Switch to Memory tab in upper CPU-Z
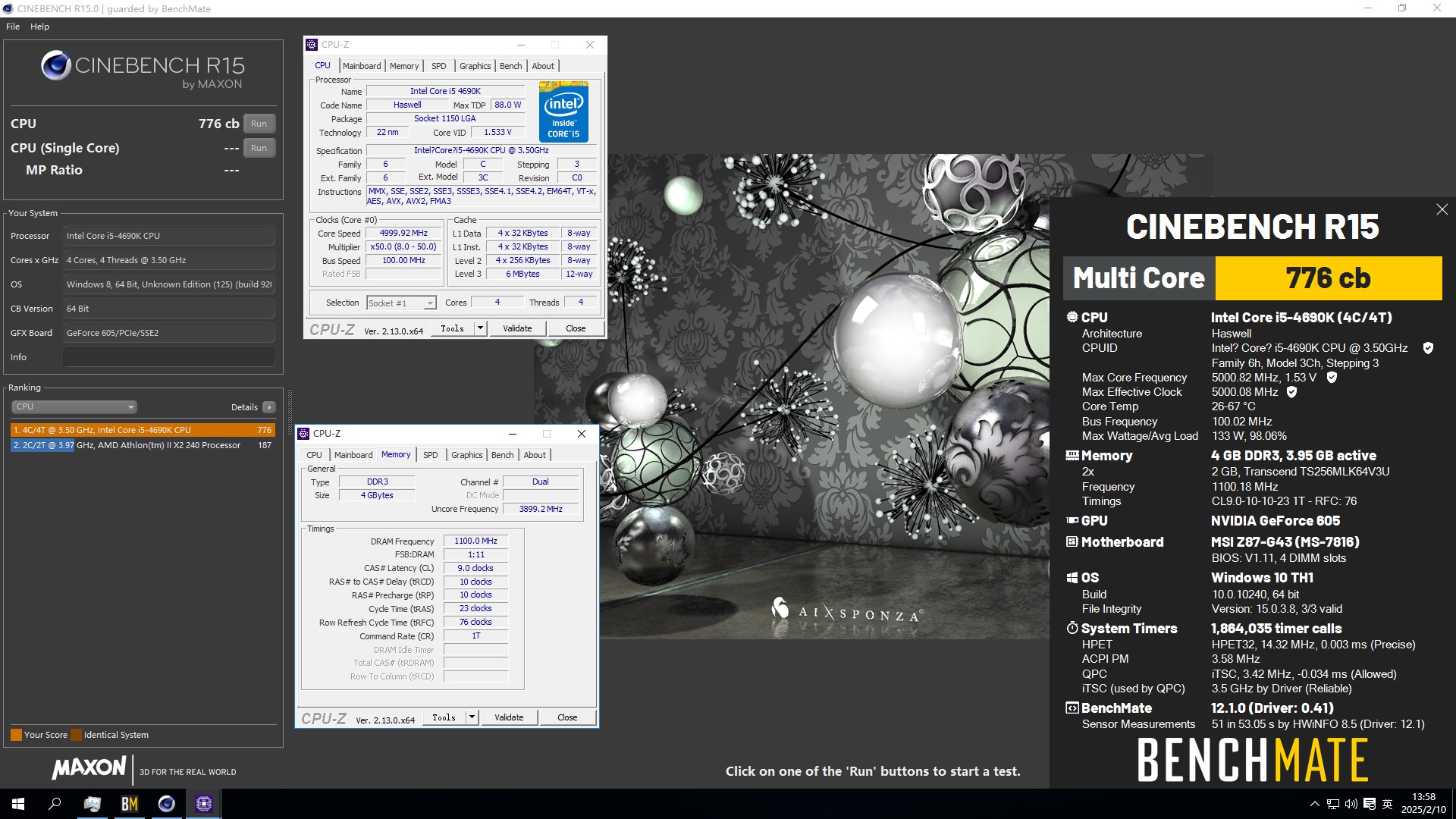1456x819 pixels. click(x=404, y=66)
